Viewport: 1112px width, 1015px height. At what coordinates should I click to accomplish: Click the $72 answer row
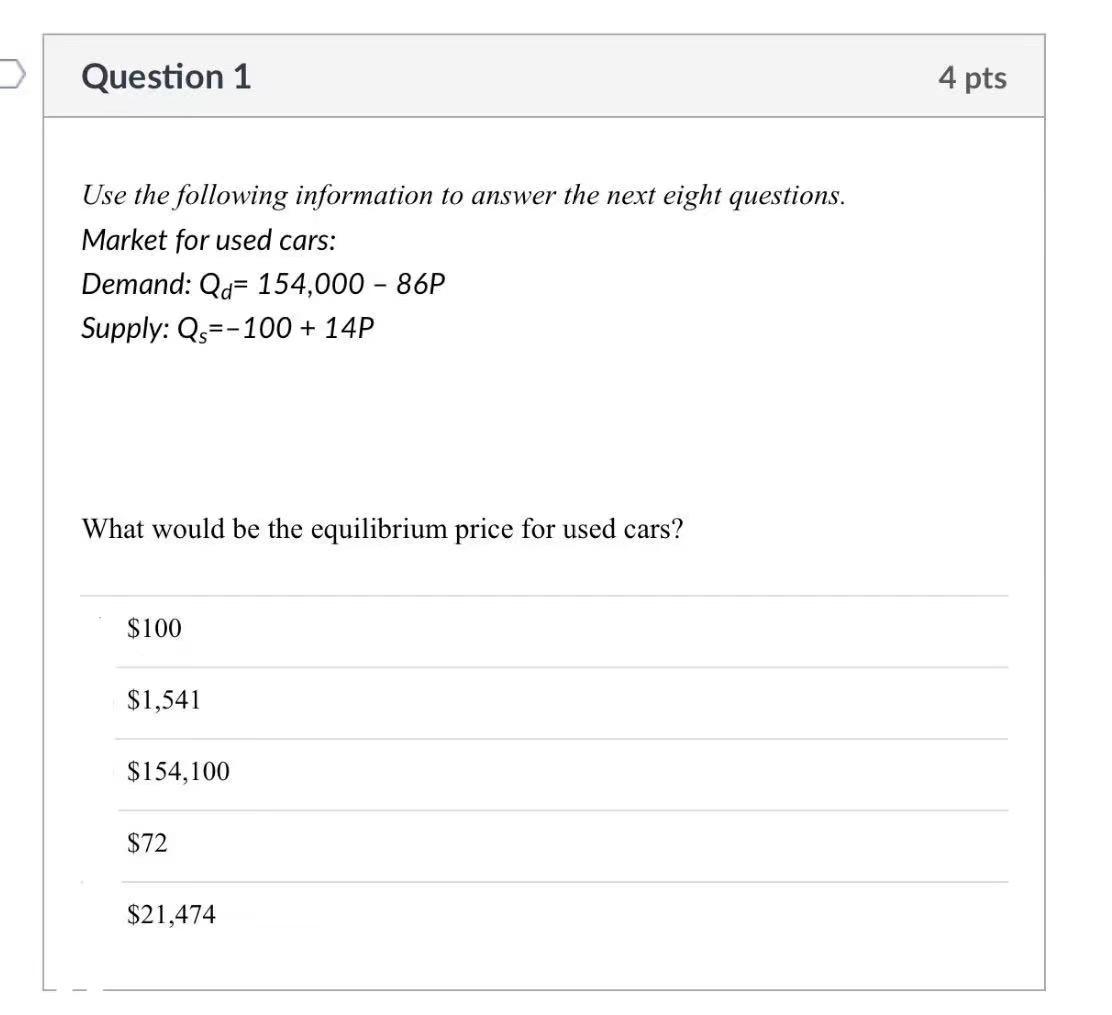point(550,843)
